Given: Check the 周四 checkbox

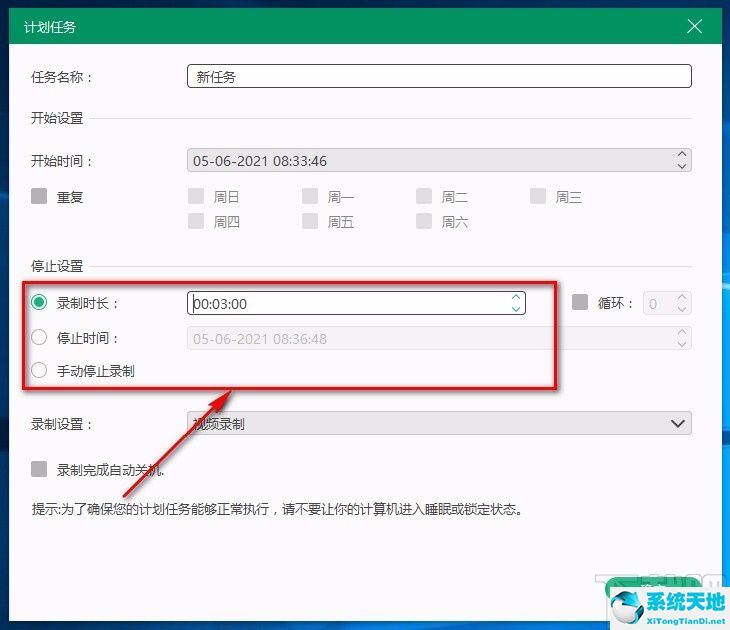Looking at the screenshot, I should (x=196, y=221).
